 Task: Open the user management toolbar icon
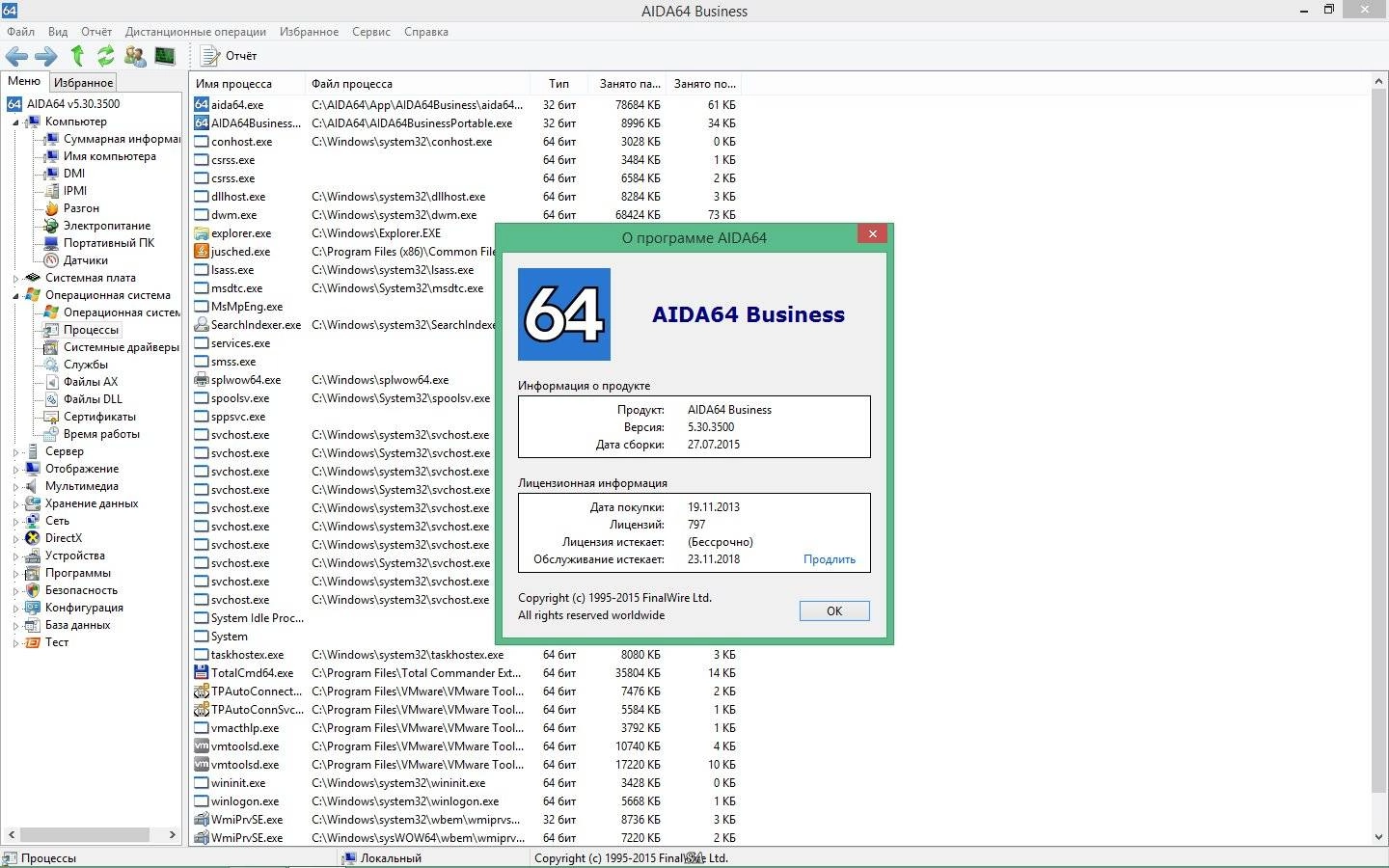pyautogui.click(x=135, y=56)
